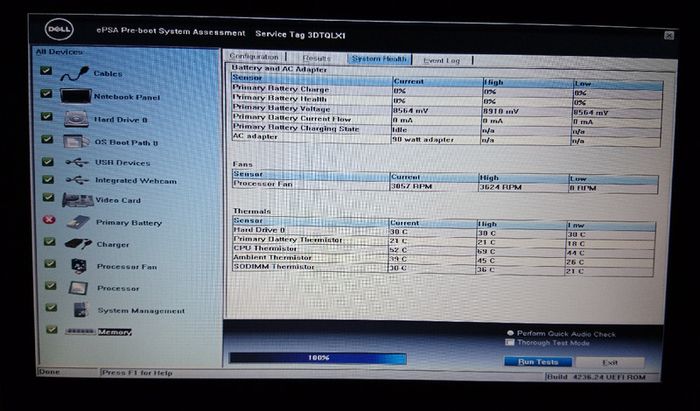Toggle the Integrated Webcam checkmark

(x=48, y=179)
